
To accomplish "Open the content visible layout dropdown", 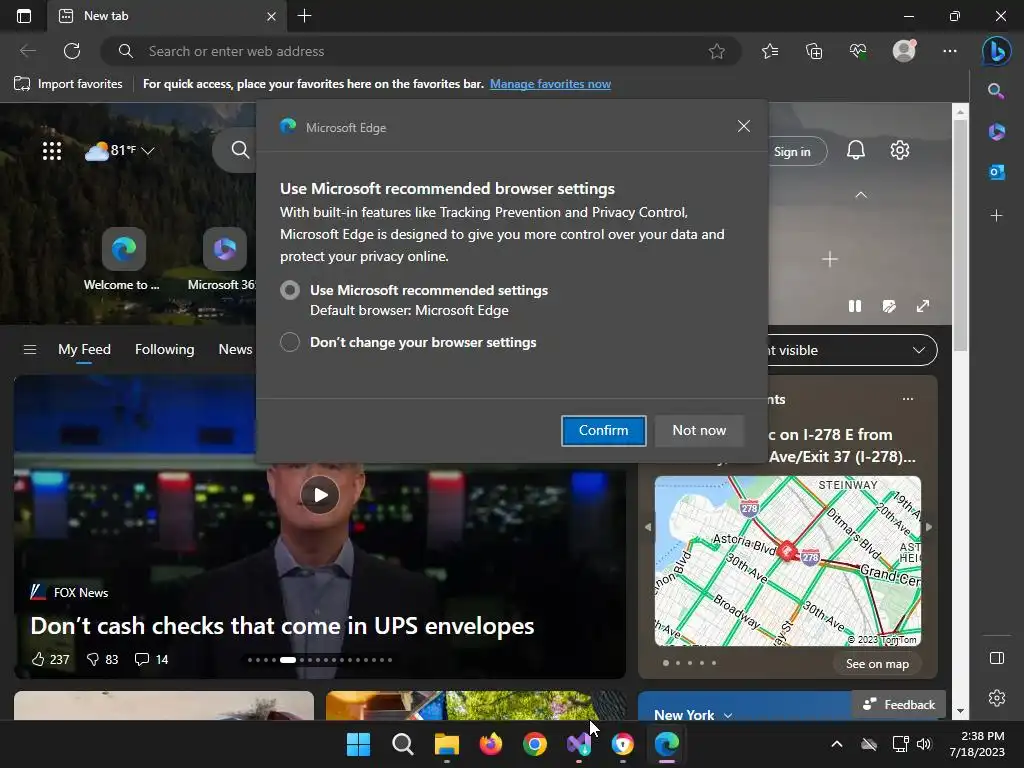I will coord(852,350).
